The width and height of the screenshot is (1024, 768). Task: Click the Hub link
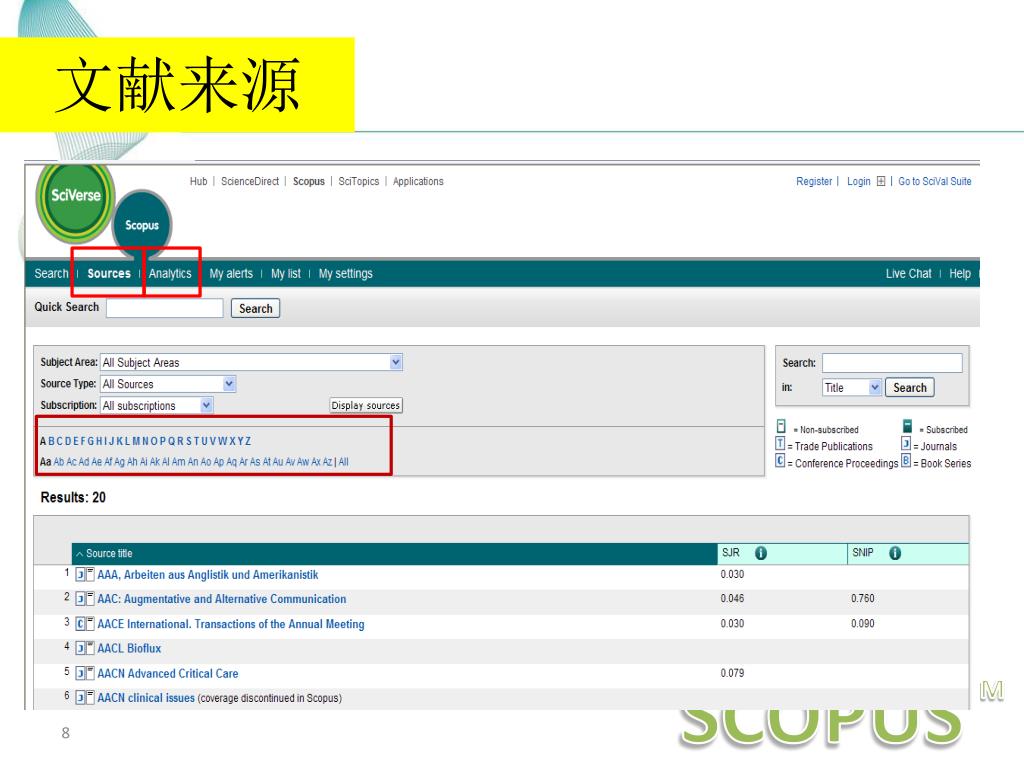click(x=199, y=182)
